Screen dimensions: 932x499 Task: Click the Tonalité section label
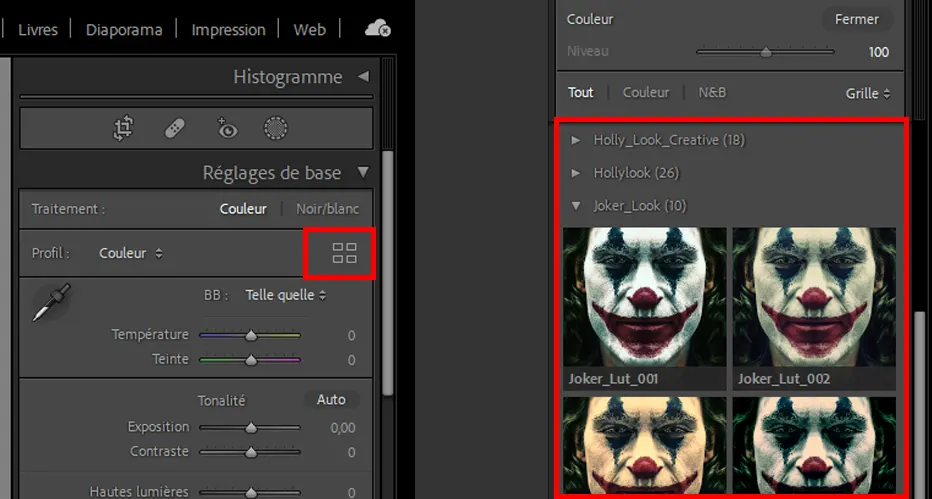point(222,401)
